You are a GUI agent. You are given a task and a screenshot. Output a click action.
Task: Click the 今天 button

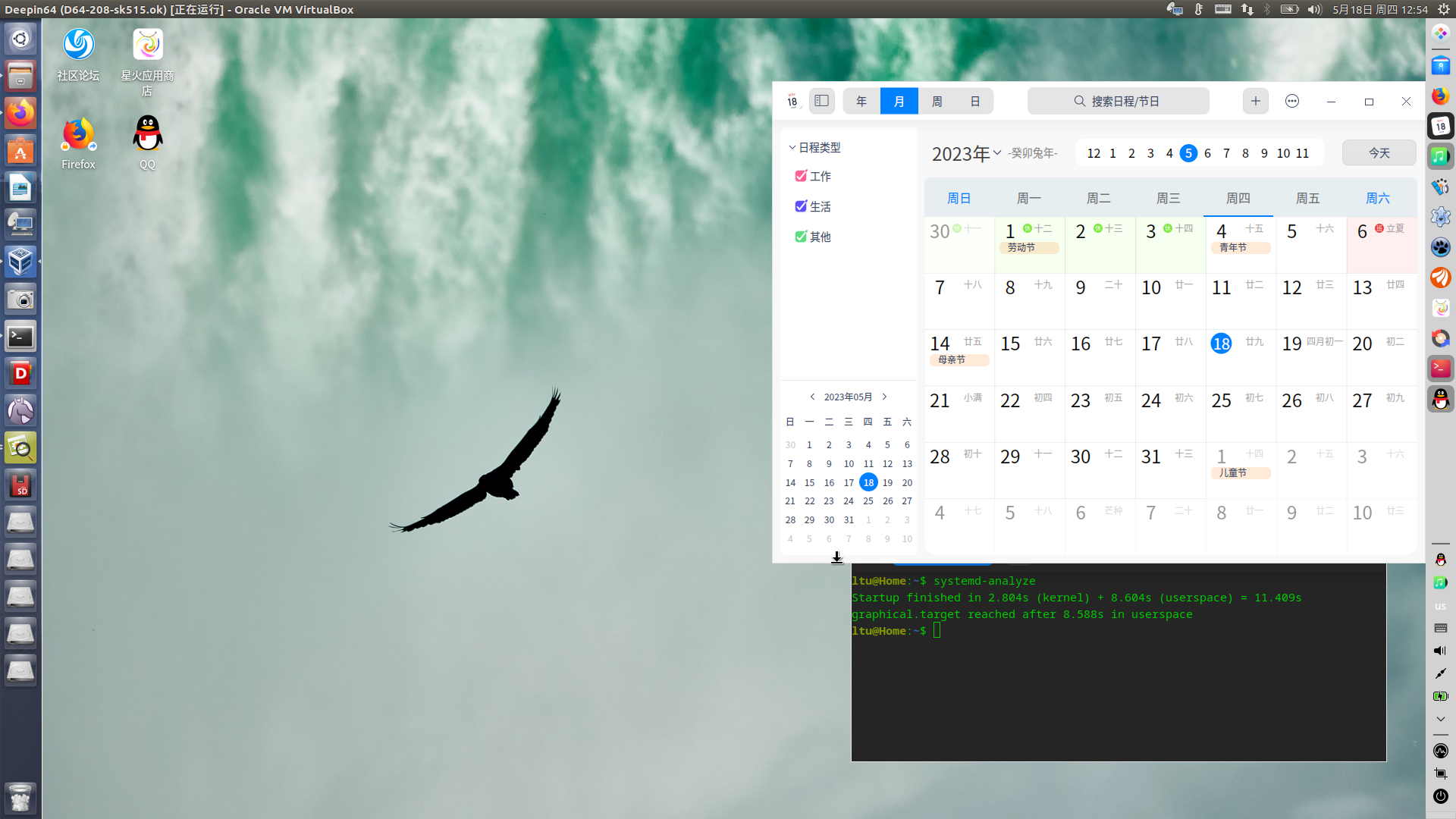1379,153
